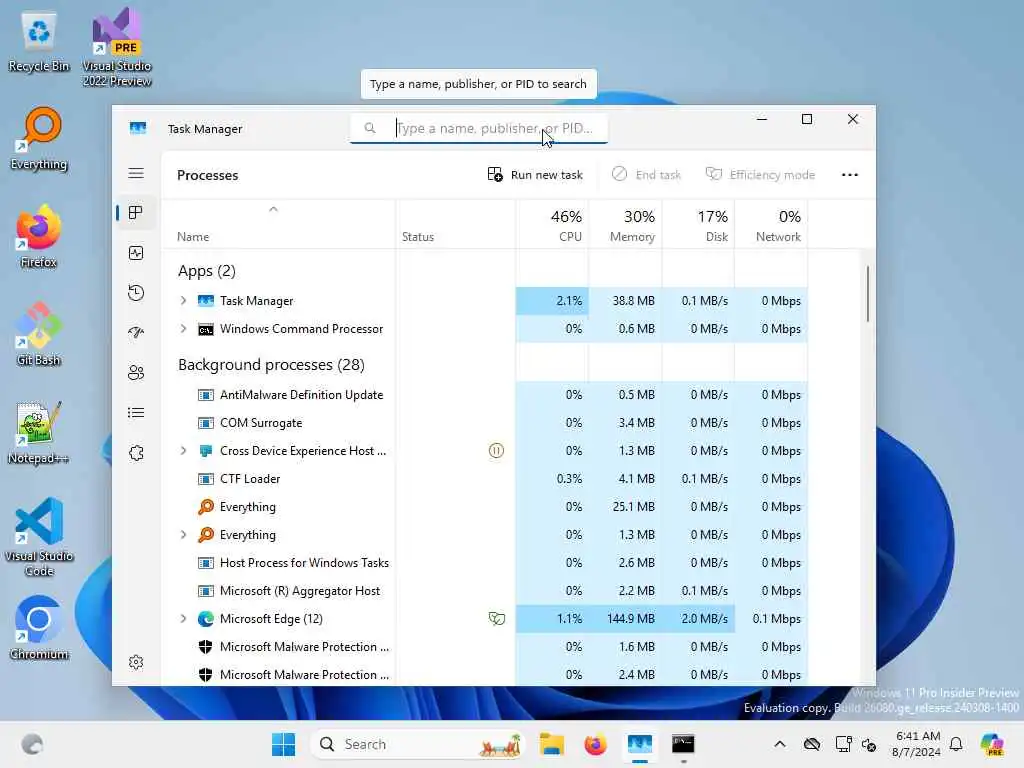
Task: Click the Processes list vertical scrollbar
Action: (868, 293)
